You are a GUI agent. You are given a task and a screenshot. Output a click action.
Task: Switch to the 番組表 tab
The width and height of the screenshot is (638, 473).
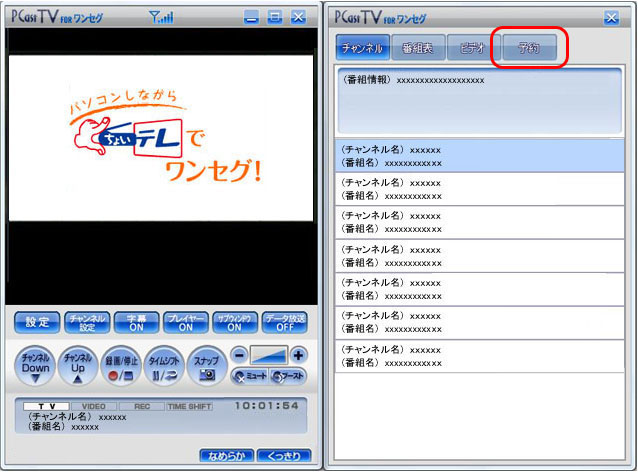(x=418, y=48)
